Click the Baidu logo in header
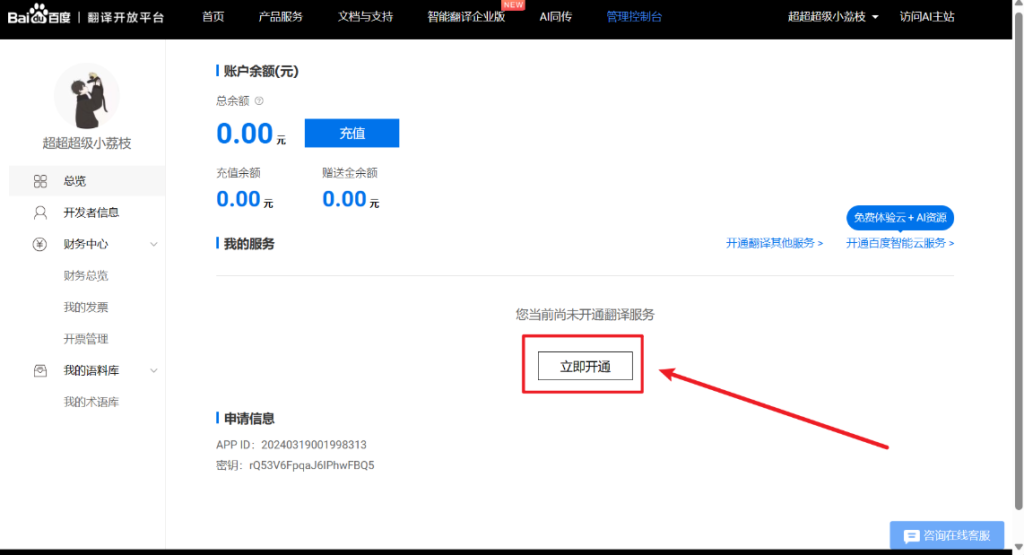The width and height of the screenshot is (1024, 555). pyautogui.click(x=39, y=15)
